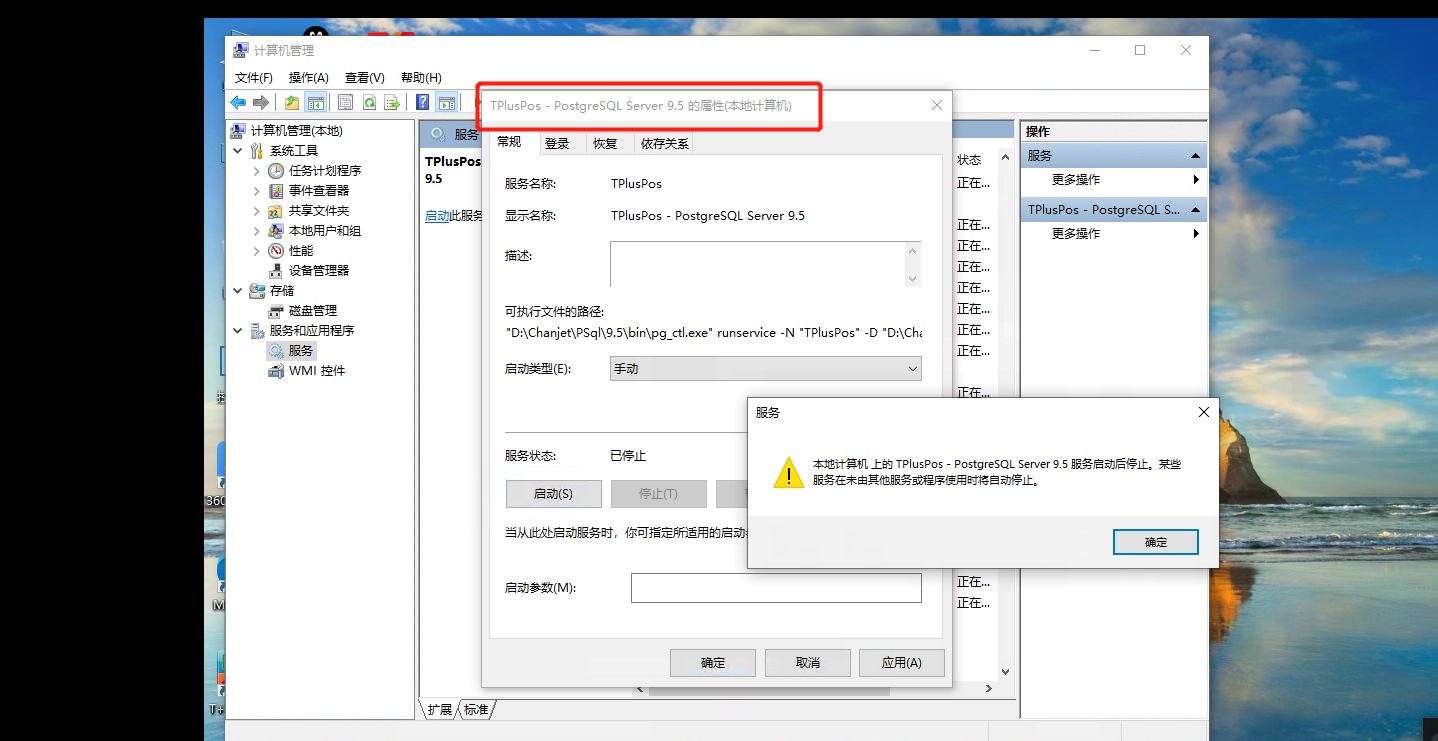The width and height of the screenshot is (1438, 741).
Task: Click the gray Forward arrow toolbar icon
Action: click(261, 102)
